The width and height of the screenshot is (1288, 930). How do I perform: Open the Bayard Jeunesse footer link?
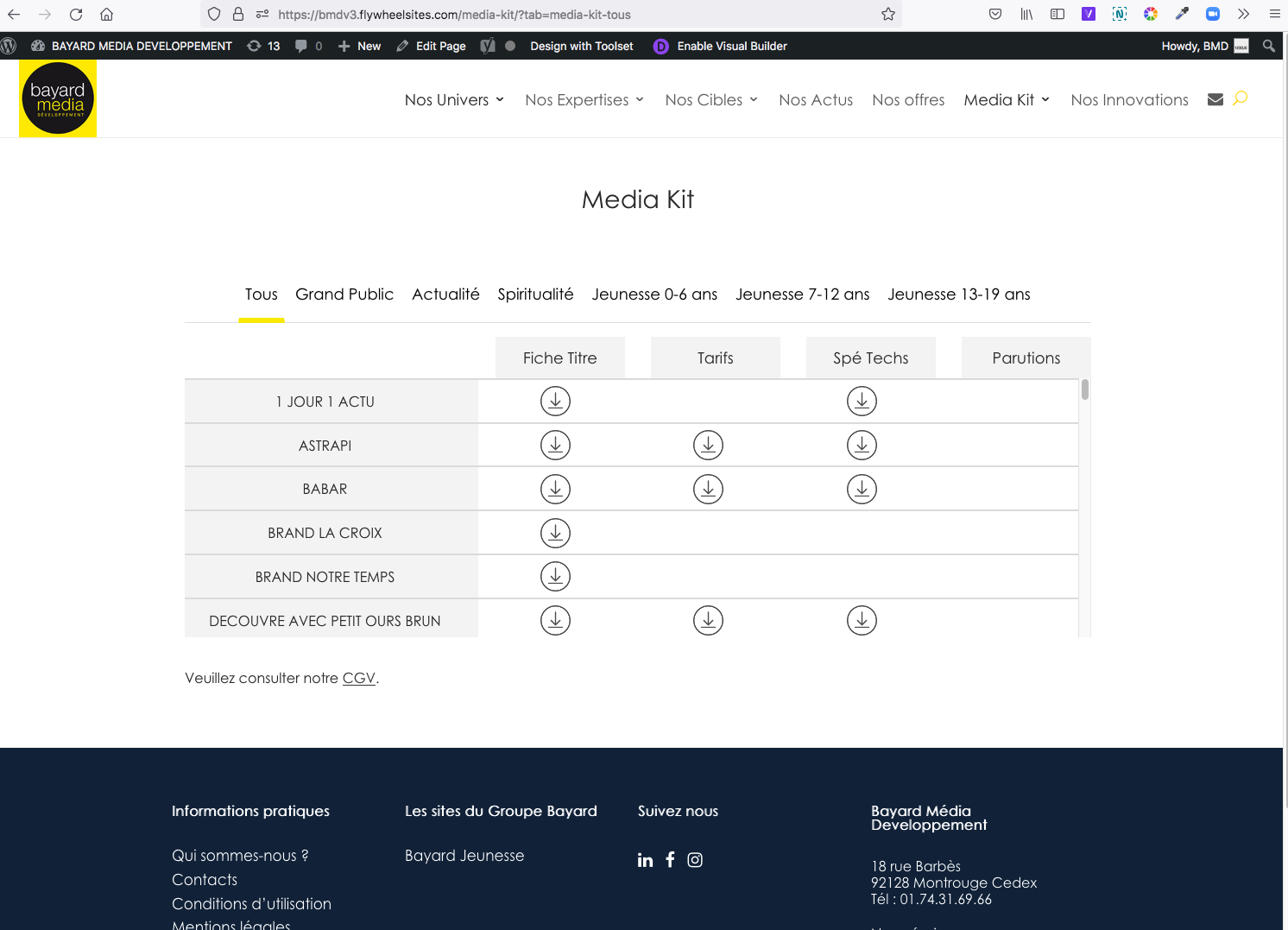click(464, 856)
